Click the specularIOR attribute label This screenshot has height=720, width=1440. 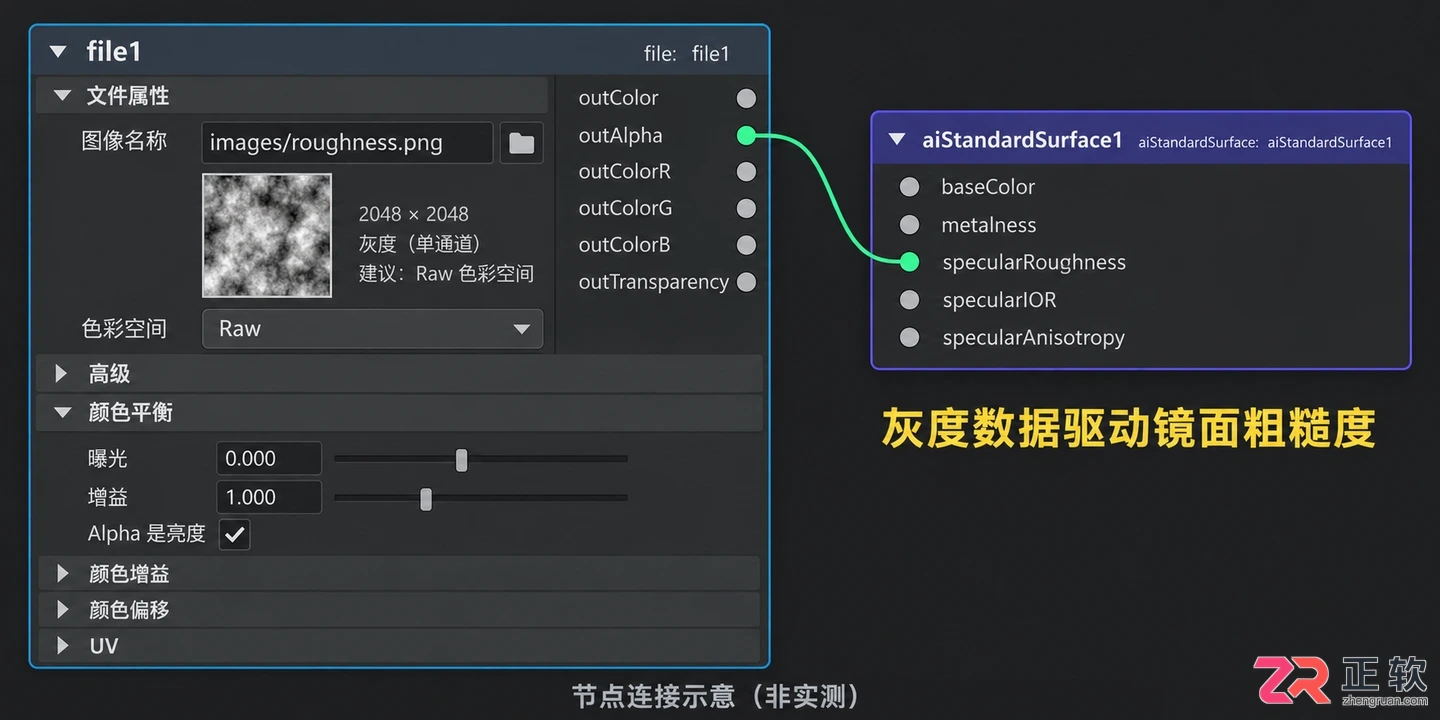point(999,300)
